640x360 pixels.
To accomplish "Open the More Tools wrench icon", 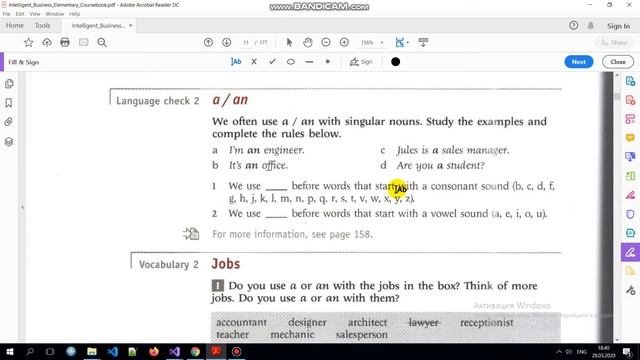I will [x=631, y=290].
